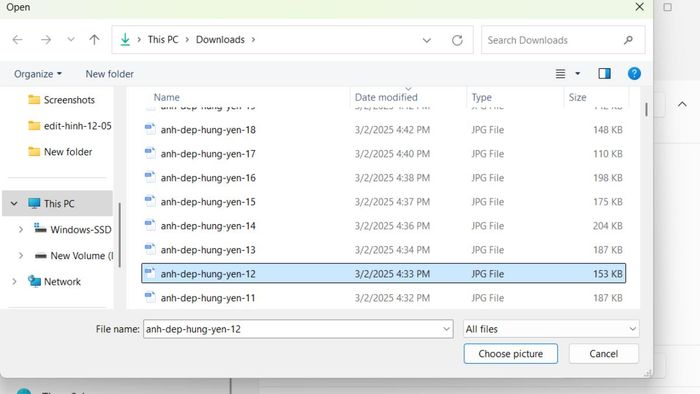Open the Organize menu
The width and height of the screenshot is (700, 394).
(x=38, y=74)
